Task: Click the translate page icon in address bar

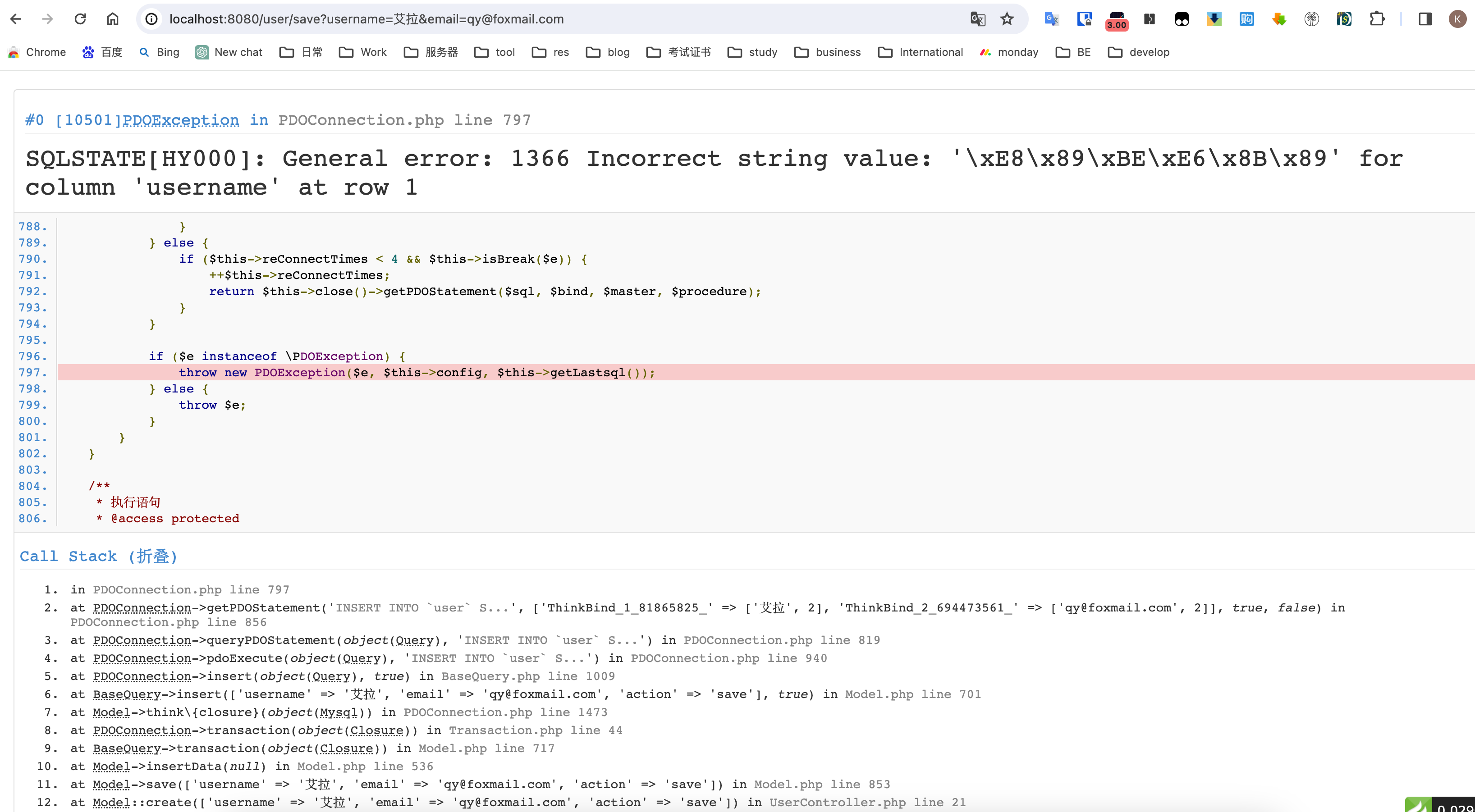Action: point(977,19)
